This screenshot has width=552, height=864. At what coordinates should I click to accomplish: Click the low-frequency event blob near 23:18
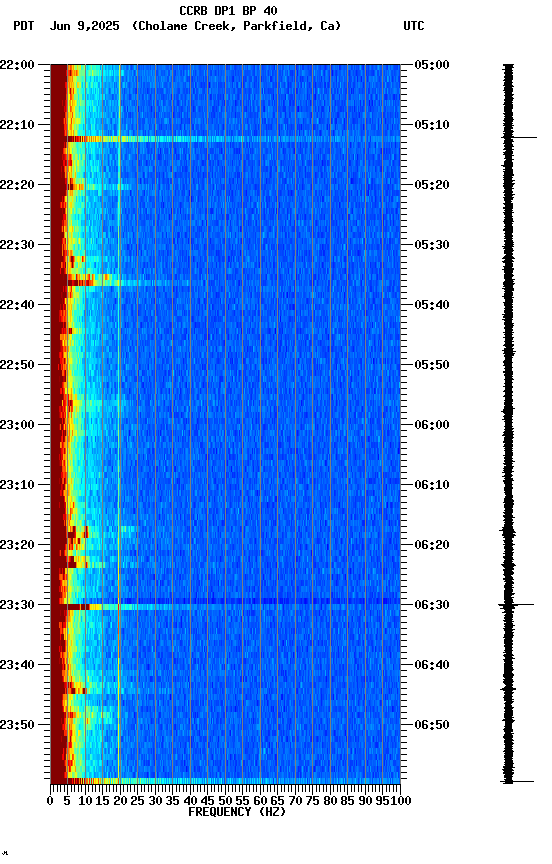coord(78,533)
